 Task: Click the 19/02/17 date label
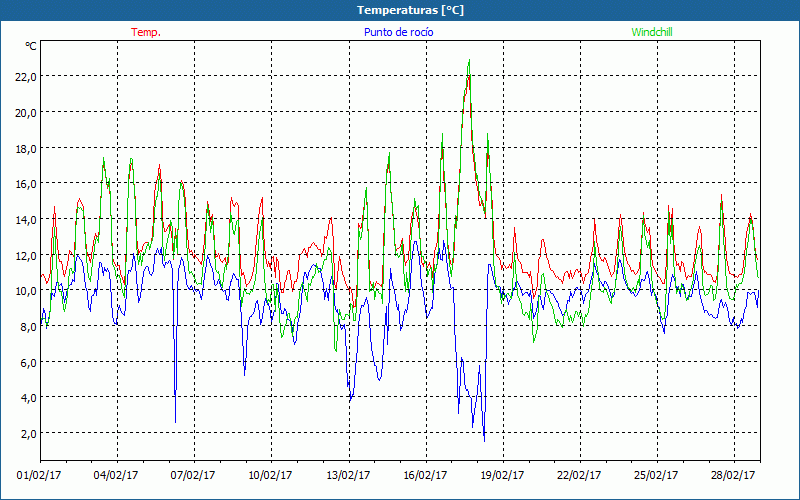(x=502, y=475)
